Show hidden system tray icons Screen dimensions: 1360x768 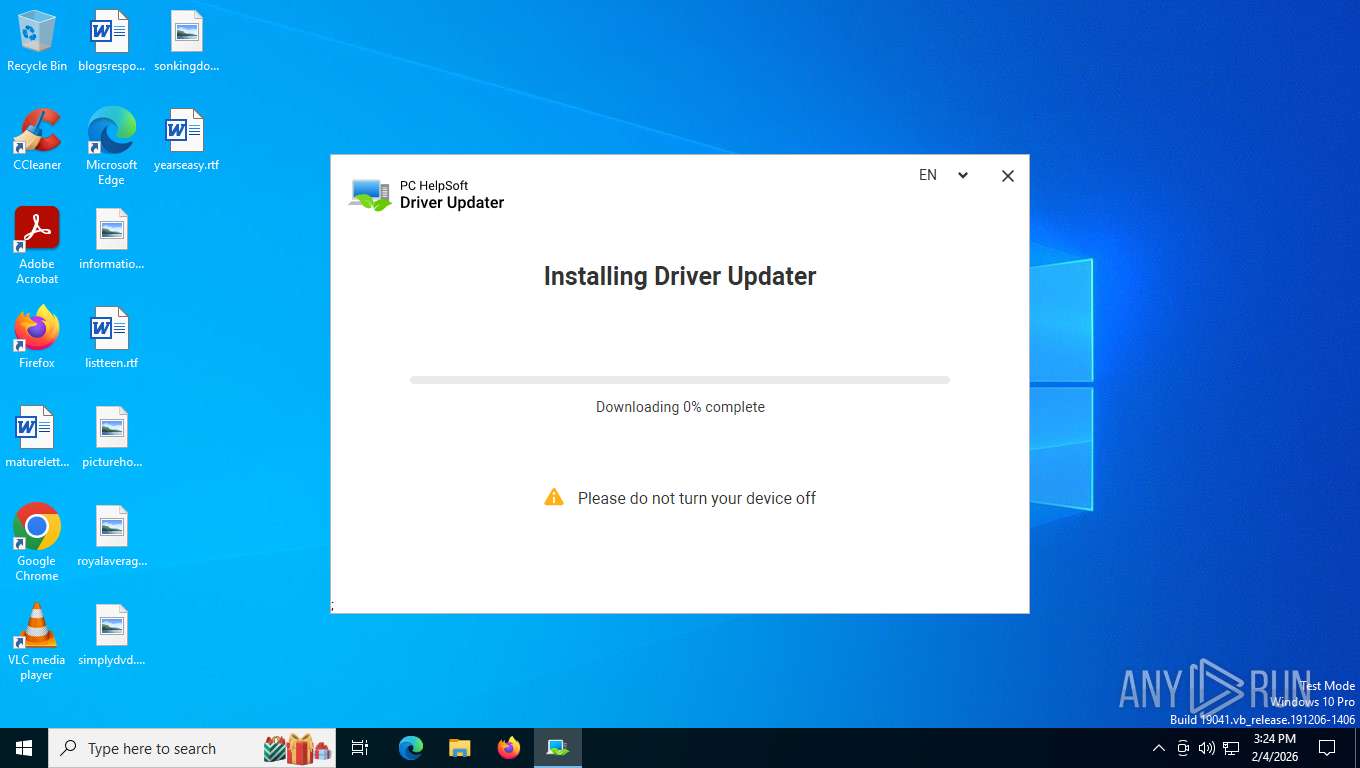[1159, 748]
